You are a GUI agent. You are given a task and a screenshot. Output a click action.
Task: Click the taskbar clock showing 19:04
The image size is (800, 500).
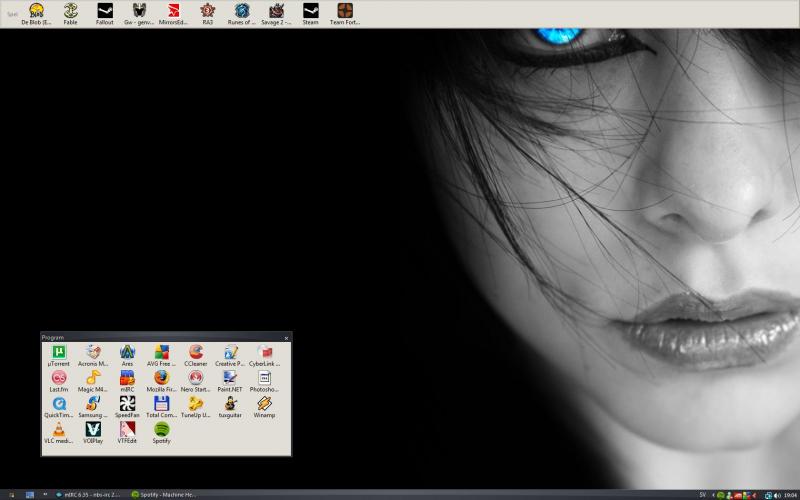[x=790, y=494]
